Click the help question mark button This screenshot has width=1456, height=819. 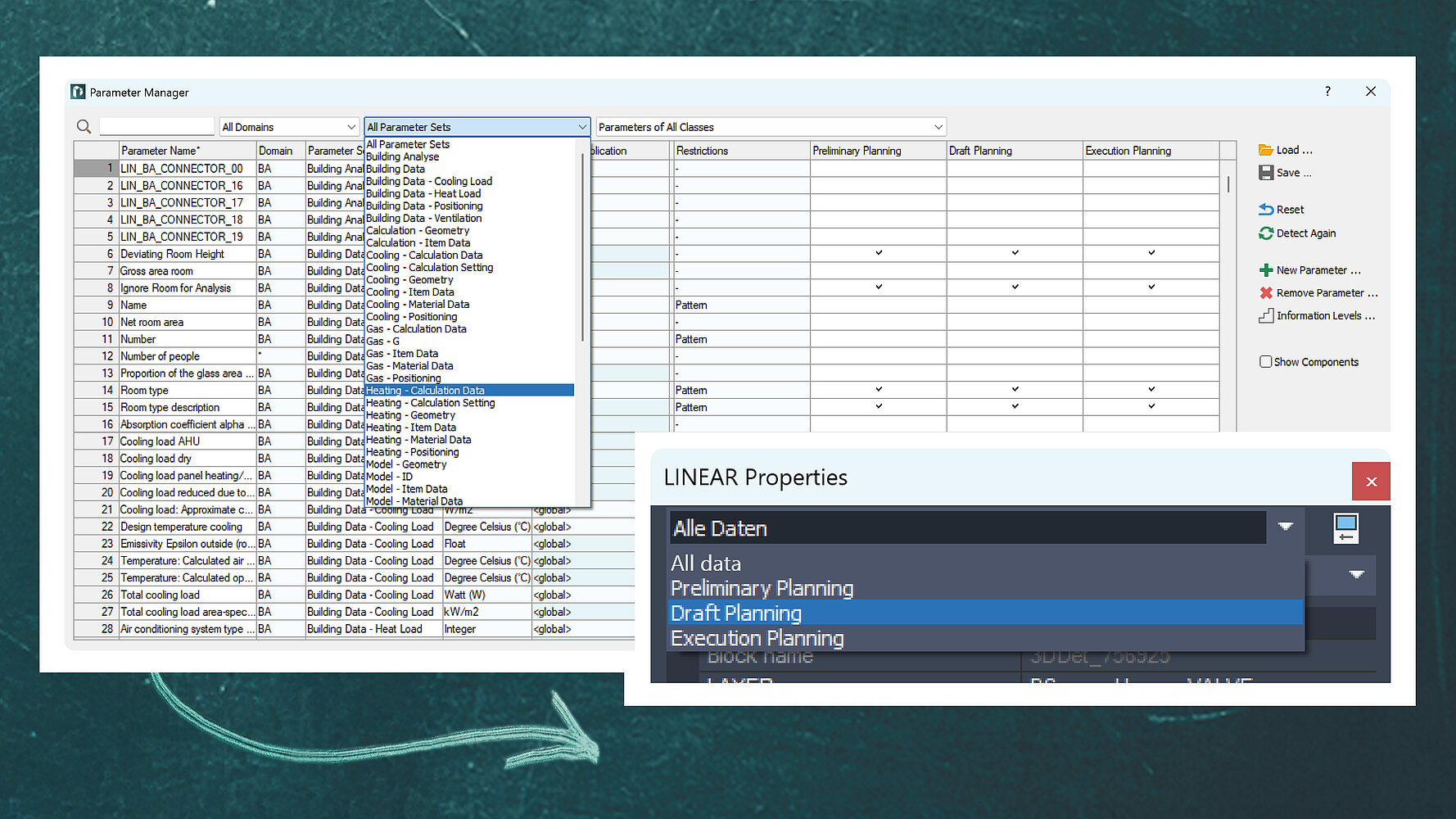tap(1327, 92)
